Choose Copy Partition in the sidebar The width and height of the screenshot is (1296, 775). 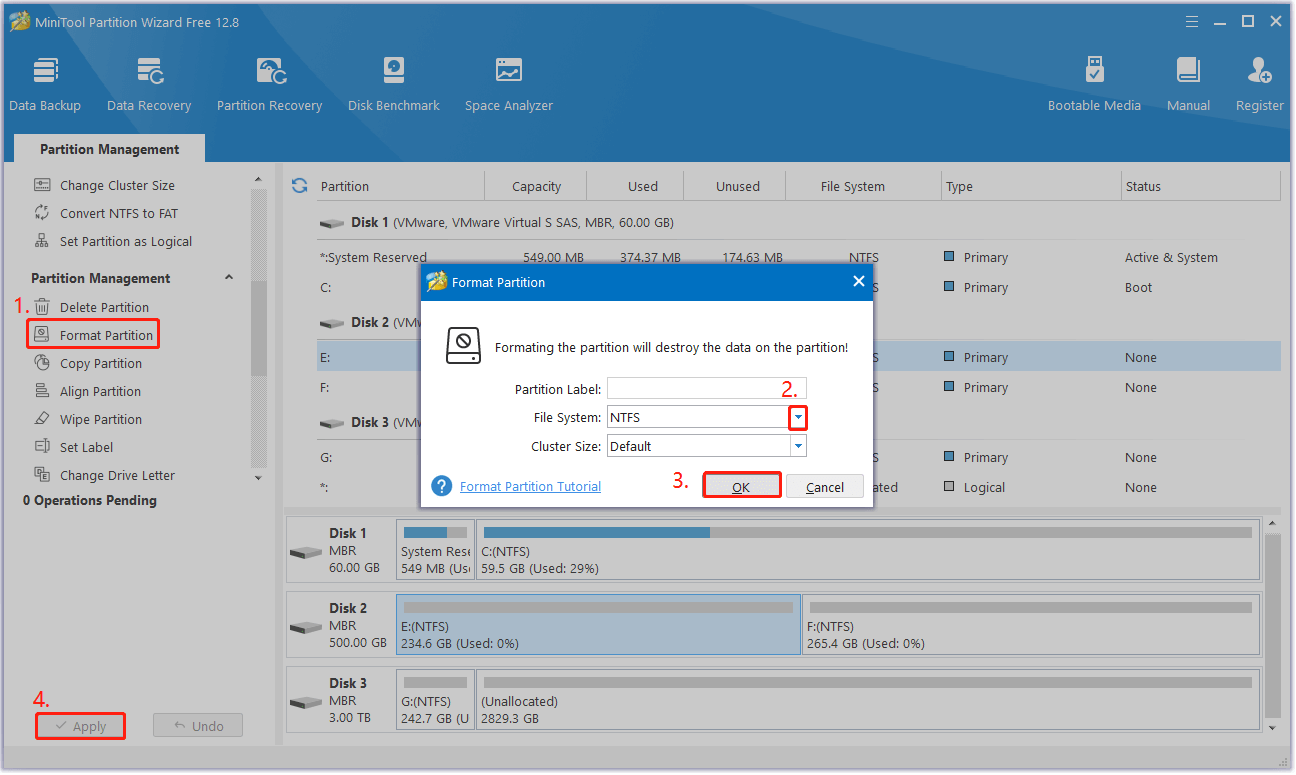coord(99,363)
